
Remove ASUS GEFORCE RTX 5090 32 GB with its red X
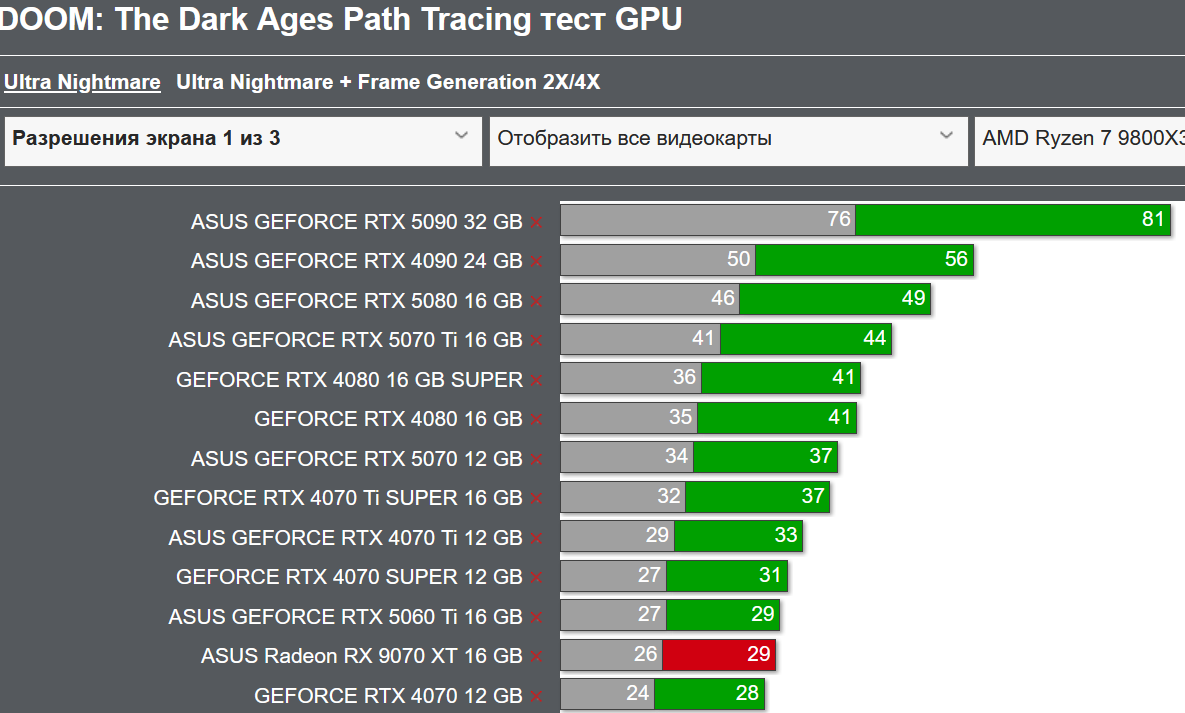537,222
